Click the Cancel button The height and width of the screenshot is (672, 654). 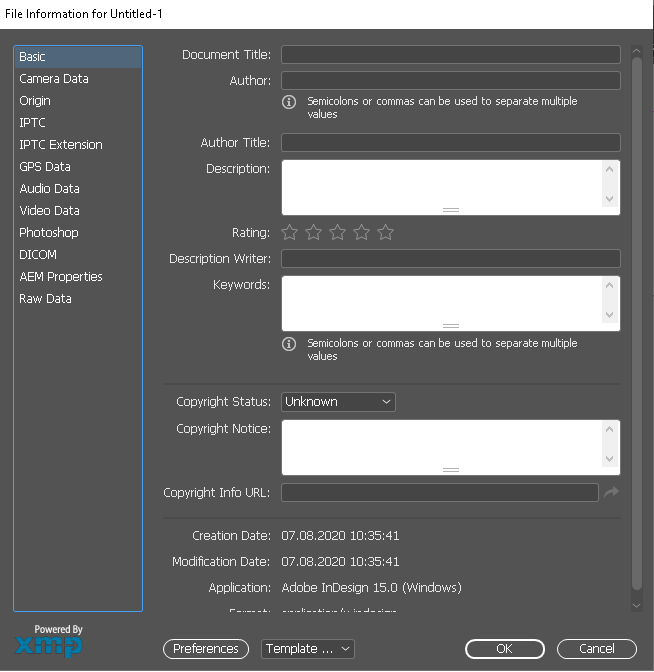pos(597,649)
